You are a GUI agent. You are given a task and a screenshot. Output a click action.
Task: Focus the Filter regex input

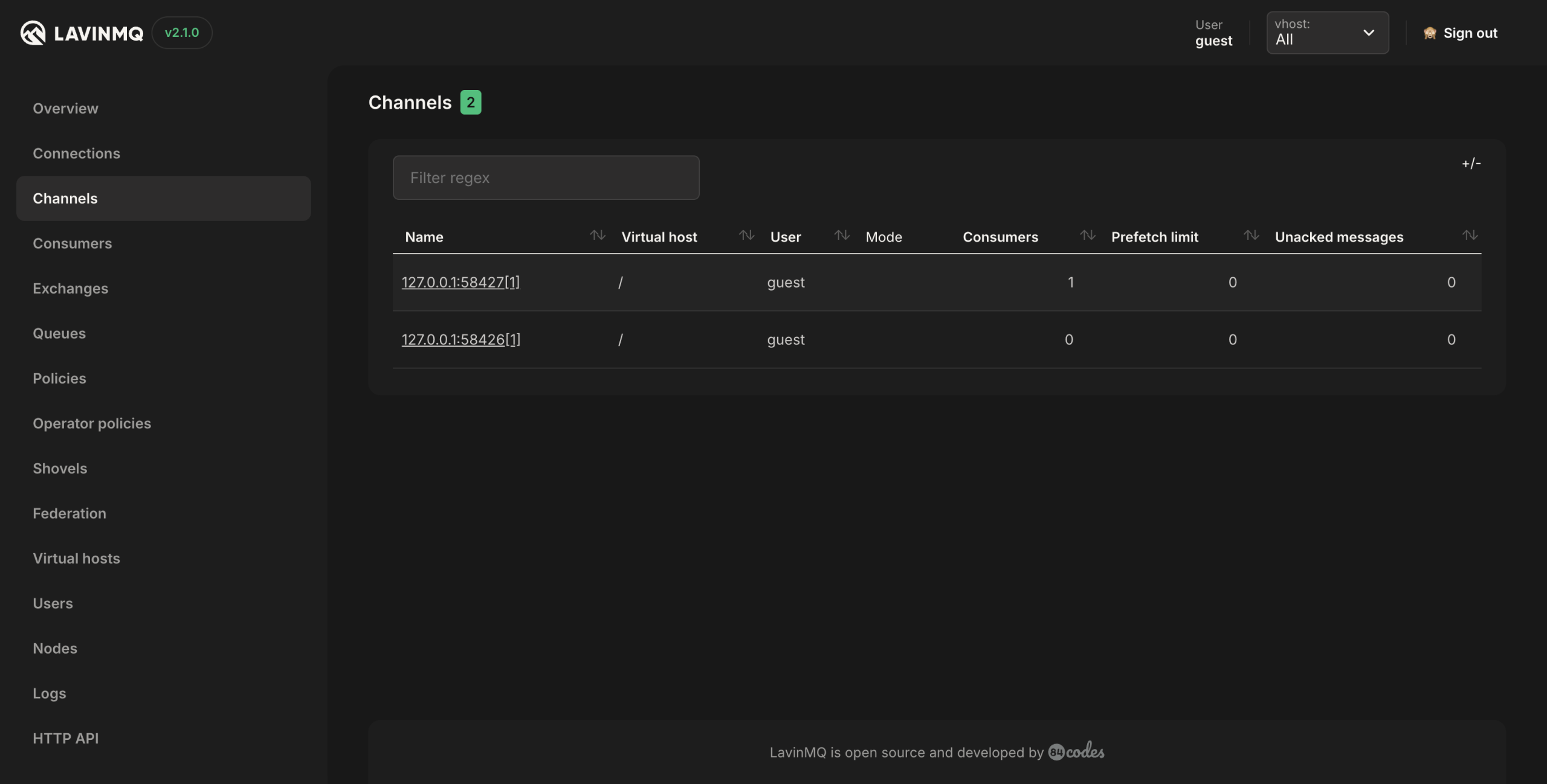(x=546, y=178)
